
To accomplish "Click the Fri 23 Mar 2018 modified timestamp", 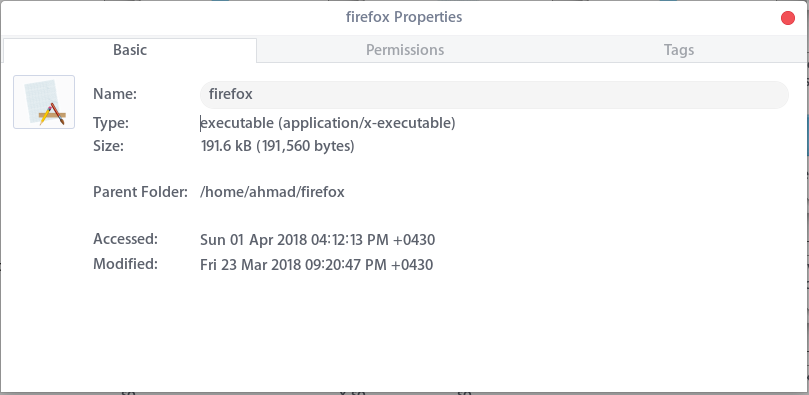I will tap(316, 265).
